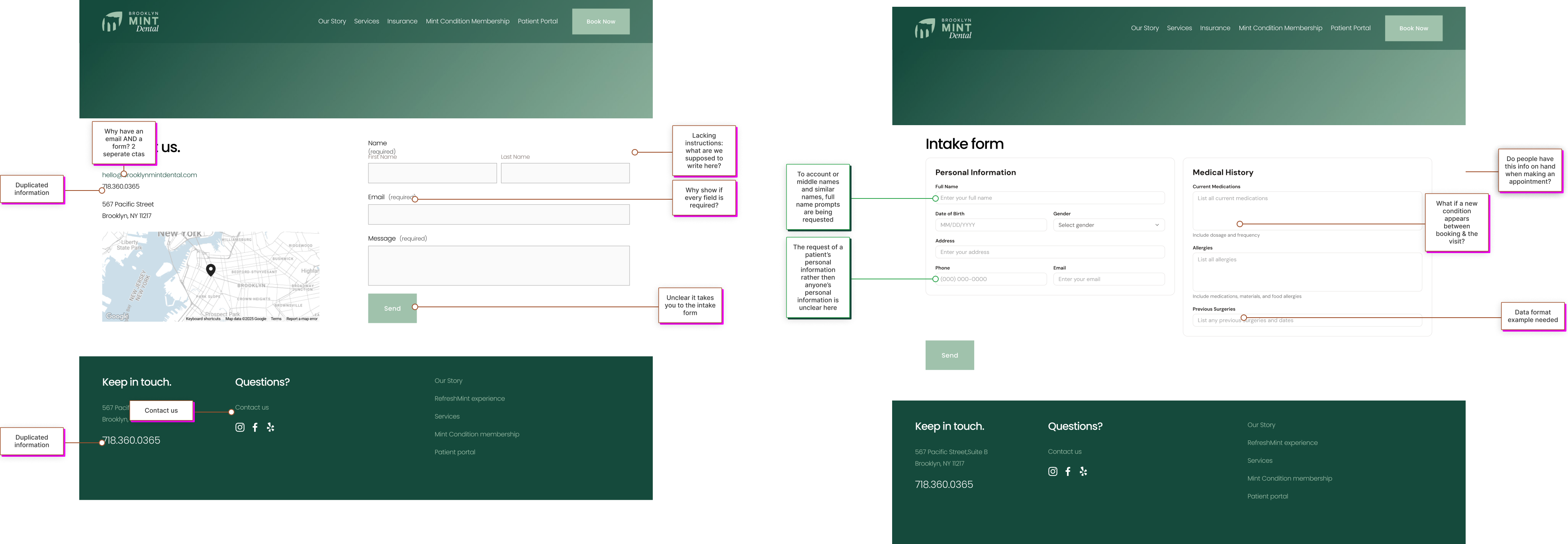Viewport: 1568px width, 544px height.
Task: Click Yelp icon in left mockup footer
Action: [271, 428]
